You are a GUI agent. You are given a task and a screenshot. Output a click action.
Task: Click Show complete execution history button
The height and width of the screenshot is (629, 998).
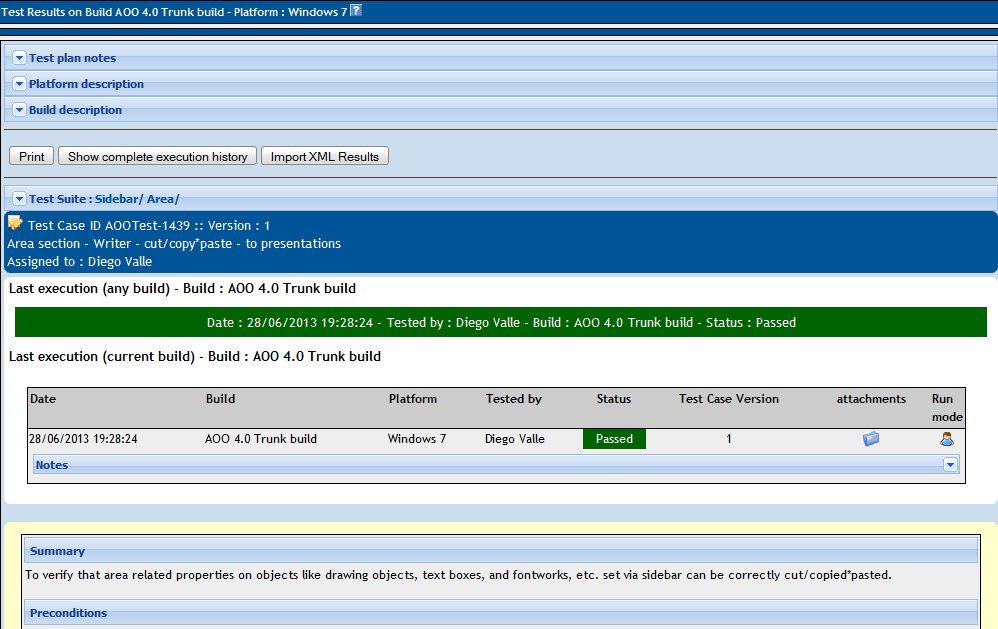(x=157, y=157)
